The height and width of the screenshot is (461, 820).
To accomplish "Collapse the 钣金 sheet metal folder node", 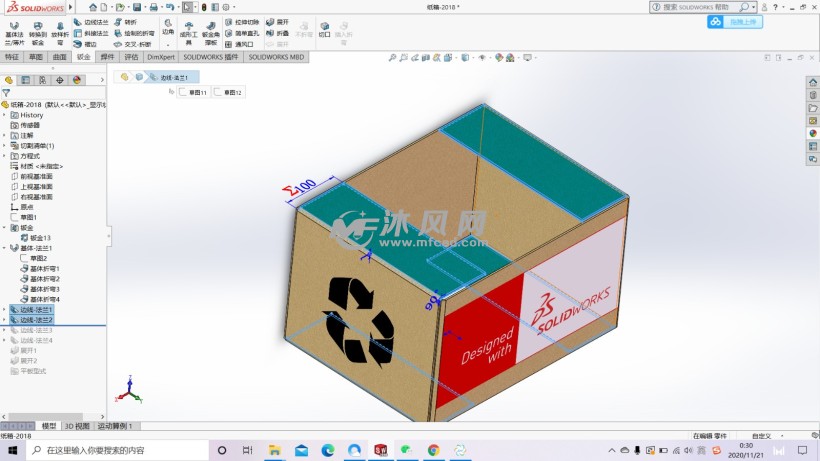I will click(5, 227).
